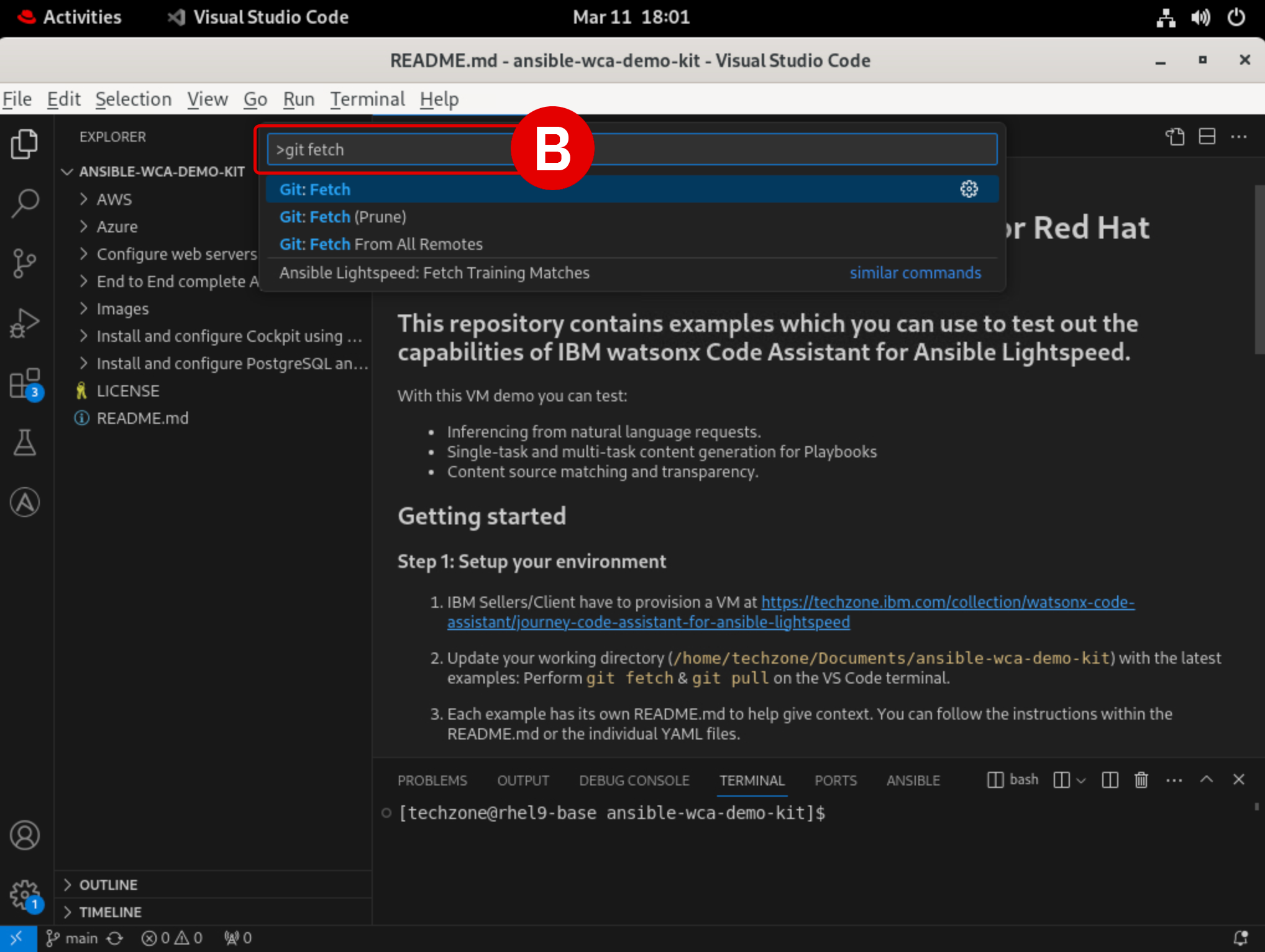Select Git: Fetch From All Remotes command

pyautogui.click(x=381, y=244)
